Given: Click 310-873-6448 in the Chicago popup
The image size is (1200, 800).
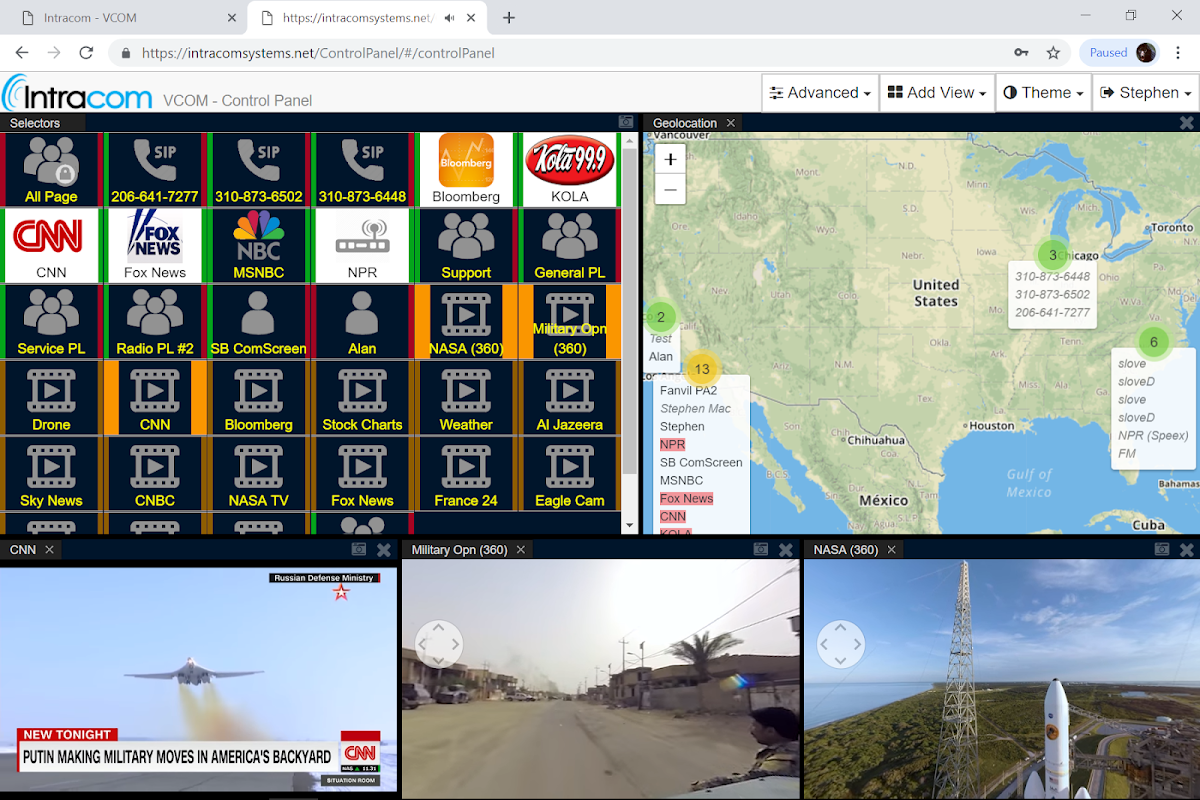Looking at the screenshot, I should click(1052, 277).
